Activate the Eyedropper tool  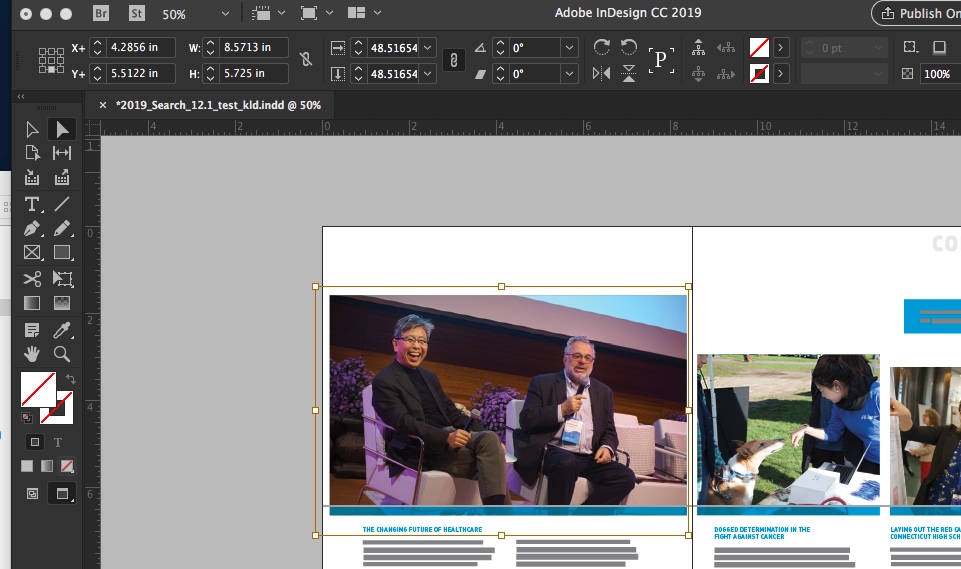(62, 330)
